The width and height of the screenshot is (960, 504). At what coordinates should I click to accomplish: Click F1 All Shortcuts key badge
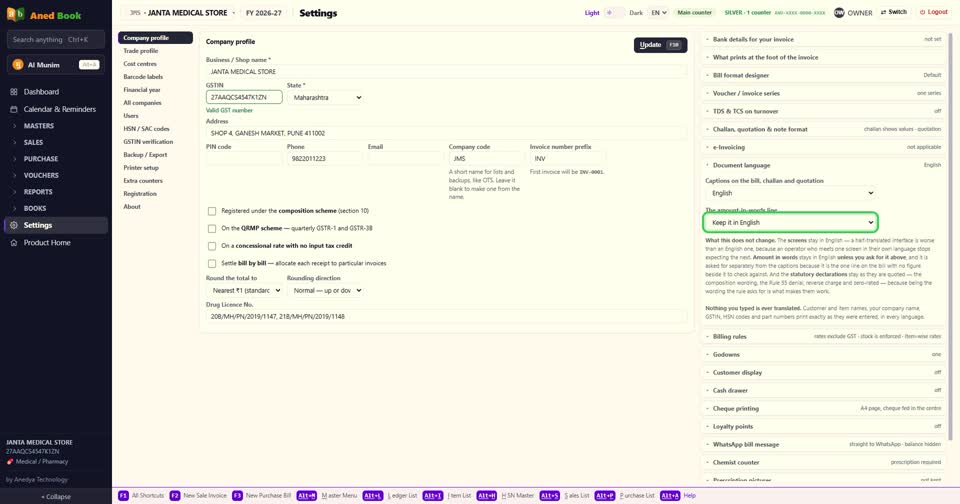pyautogui.click(x=123, y=495)
